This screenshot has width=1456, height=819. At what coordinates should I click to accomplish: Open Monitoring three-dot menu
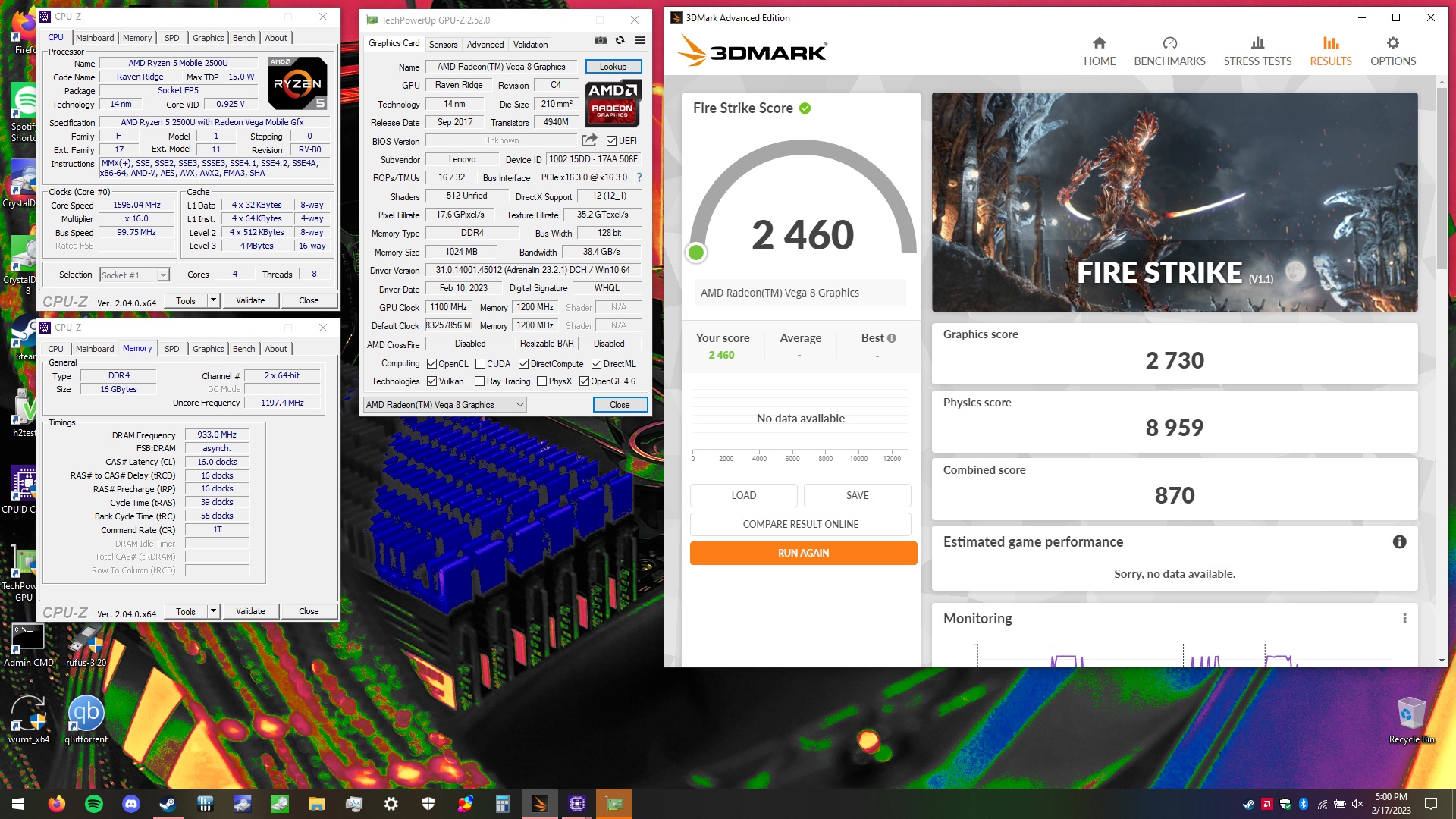(x=1404, y=618)
